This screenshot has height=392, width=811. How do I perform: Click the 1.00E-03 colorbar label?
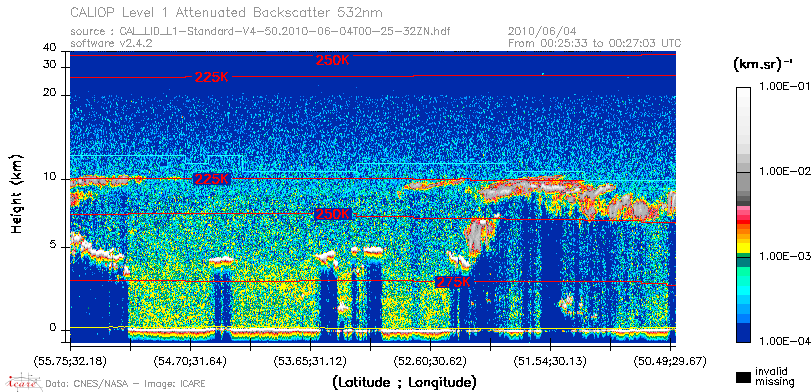coord(783,257)
